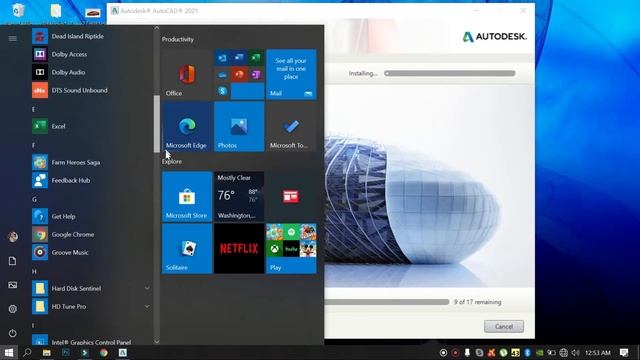Click the app list scrollbar thumb
Image resolution: width=640 pixels, height=360 pixels.
coord(157,124)
